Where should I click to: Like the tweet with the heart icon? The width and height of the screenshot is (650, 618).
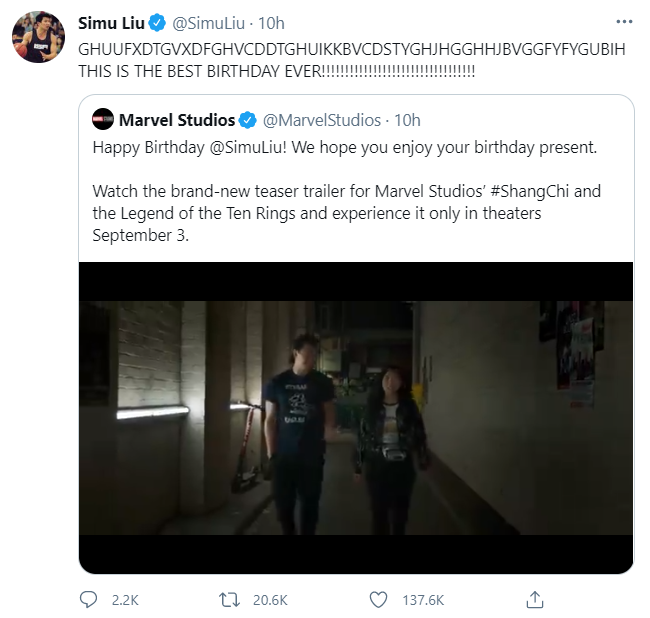378,599
